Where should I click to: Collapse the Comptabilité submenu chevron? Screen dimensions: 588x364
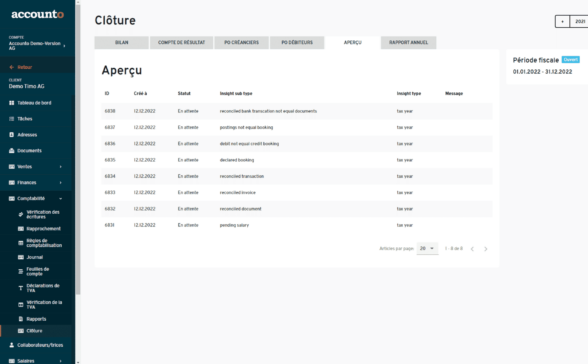pos(60,199)
